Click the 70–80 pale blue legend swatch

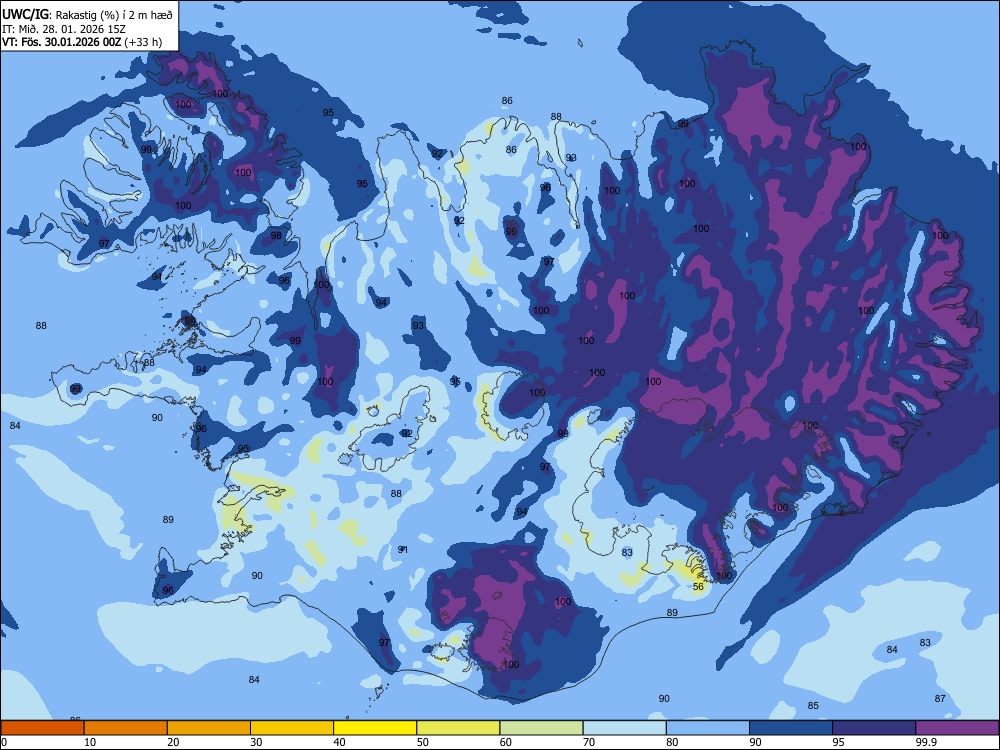[625, 728]
